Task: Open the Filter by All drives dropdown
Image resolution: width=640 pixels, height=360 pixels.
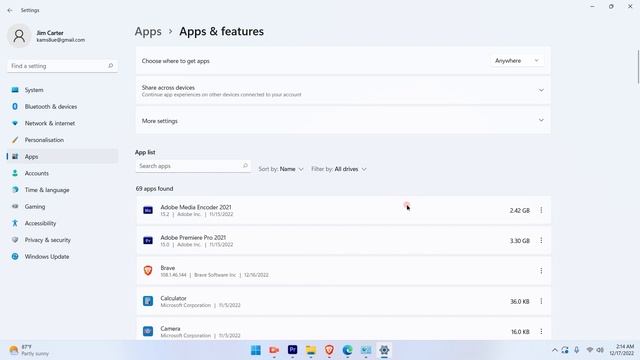Action: (x=339, y=169)
